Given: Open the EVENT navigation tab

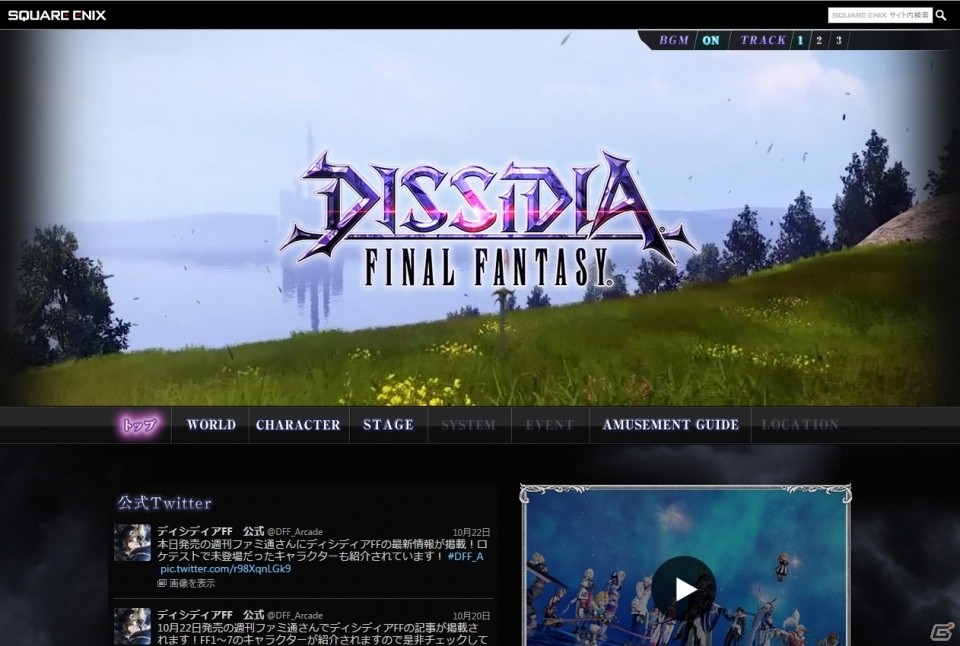Looking at the screenshot, I should click(x=550, y=424).
